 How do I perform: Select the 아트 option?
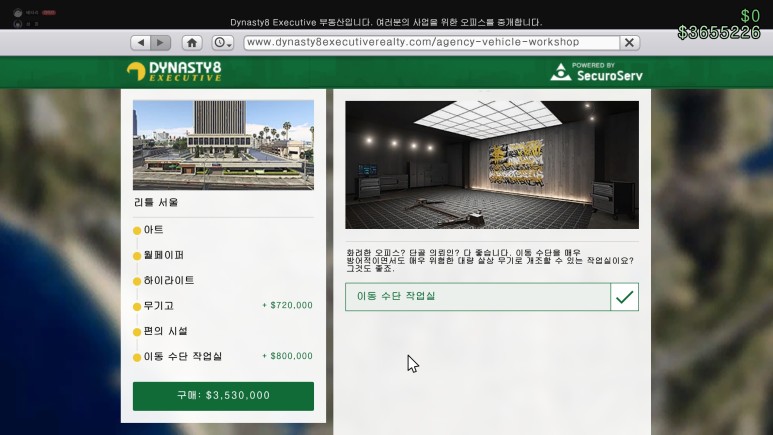pos(153,230)
